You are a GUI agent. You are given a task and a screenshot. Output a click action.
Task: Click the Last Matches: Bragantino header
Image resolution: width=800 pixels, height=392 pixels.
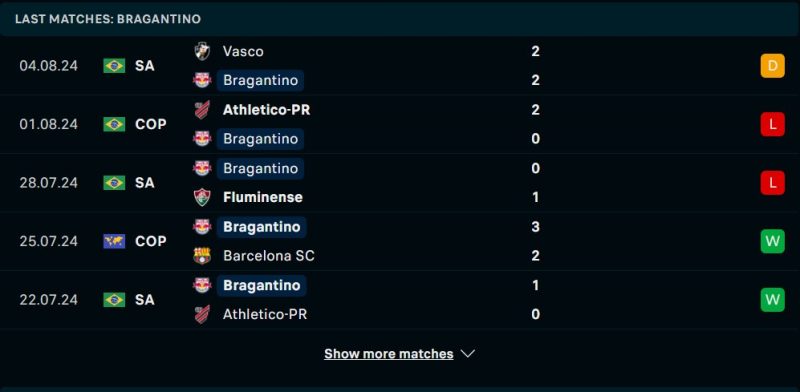point(108,19)
